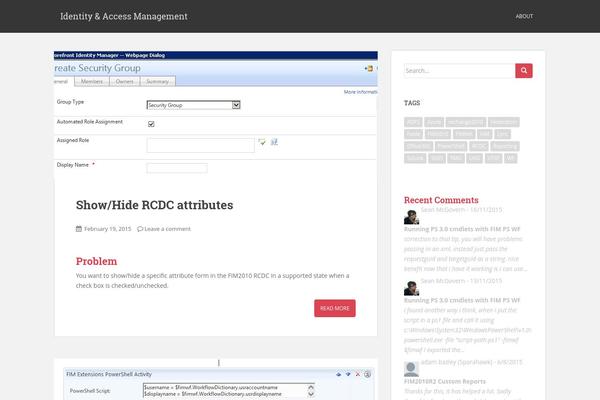600x400 pixels.
Task: Click the February 19, 2015 post date
Action: [x=108, y=229]
